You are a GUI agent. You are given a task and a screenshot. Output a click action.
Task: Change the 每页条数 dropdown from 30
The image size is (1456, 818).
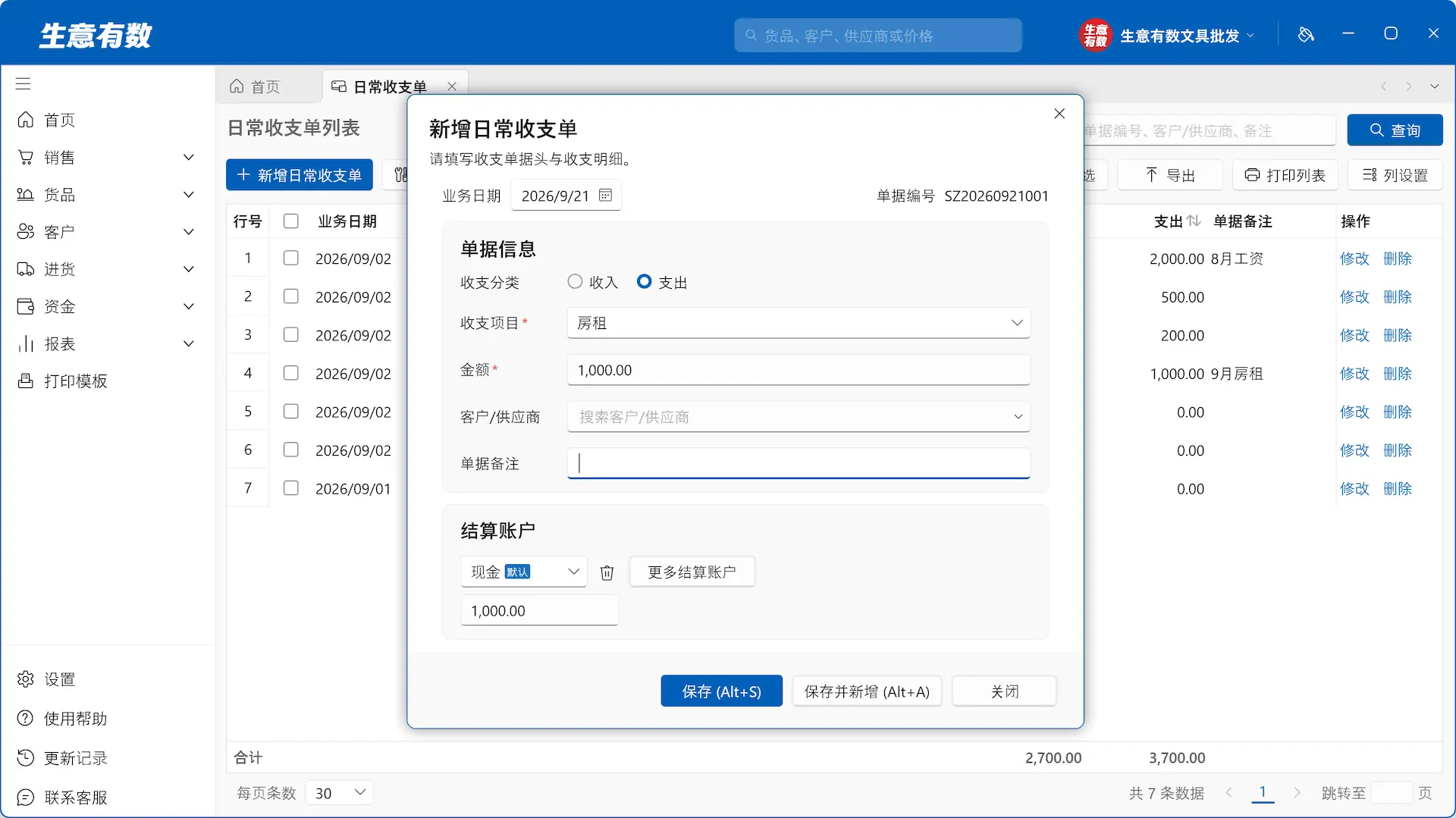coord(339,793)
